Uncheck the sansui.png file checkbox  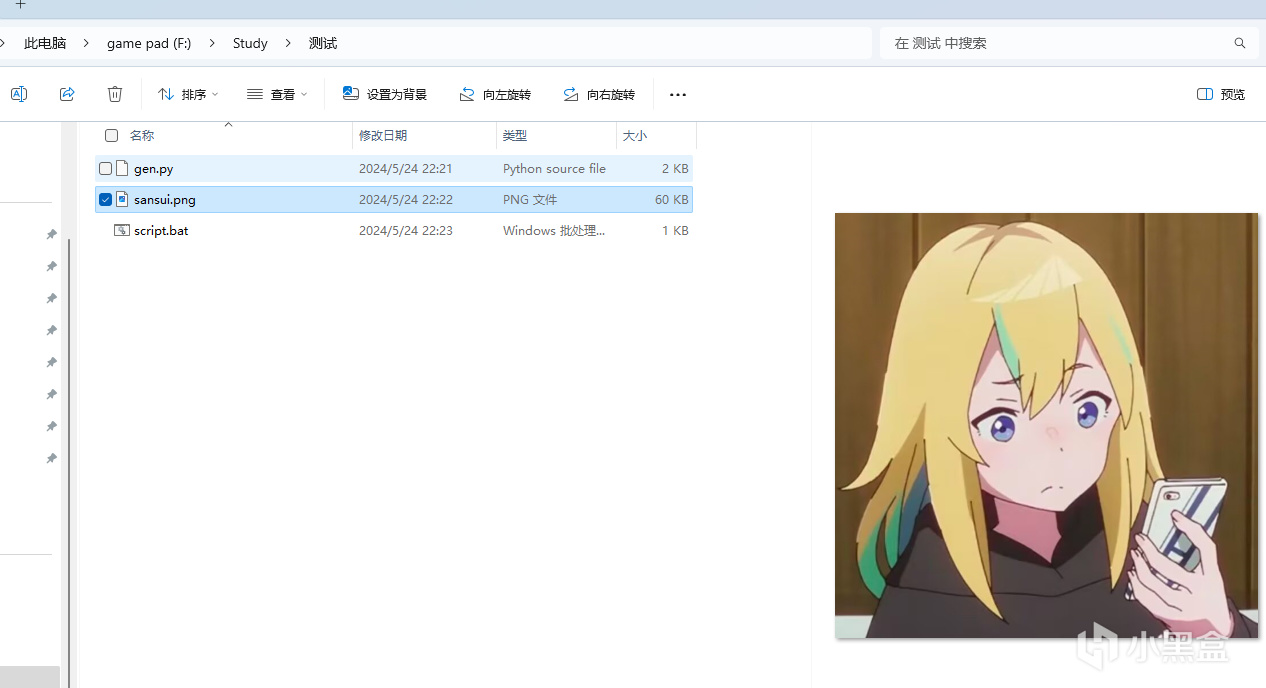105,200
